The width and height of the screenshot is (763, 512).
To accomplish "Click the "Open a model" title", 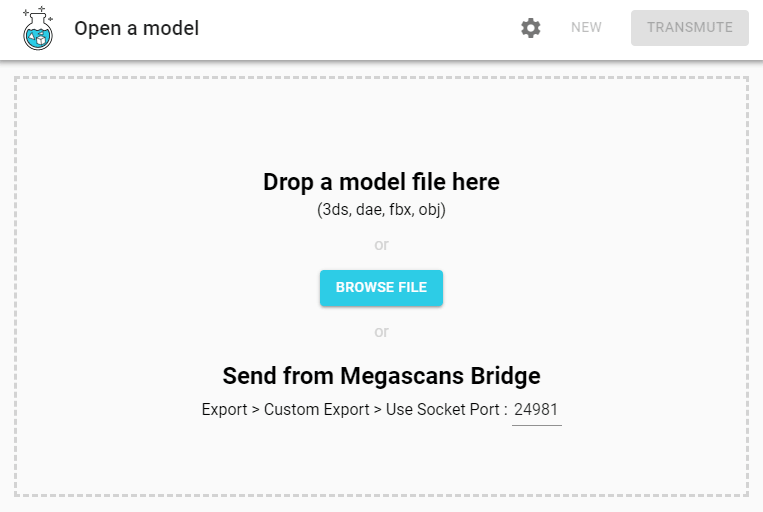I will (137, 28).
